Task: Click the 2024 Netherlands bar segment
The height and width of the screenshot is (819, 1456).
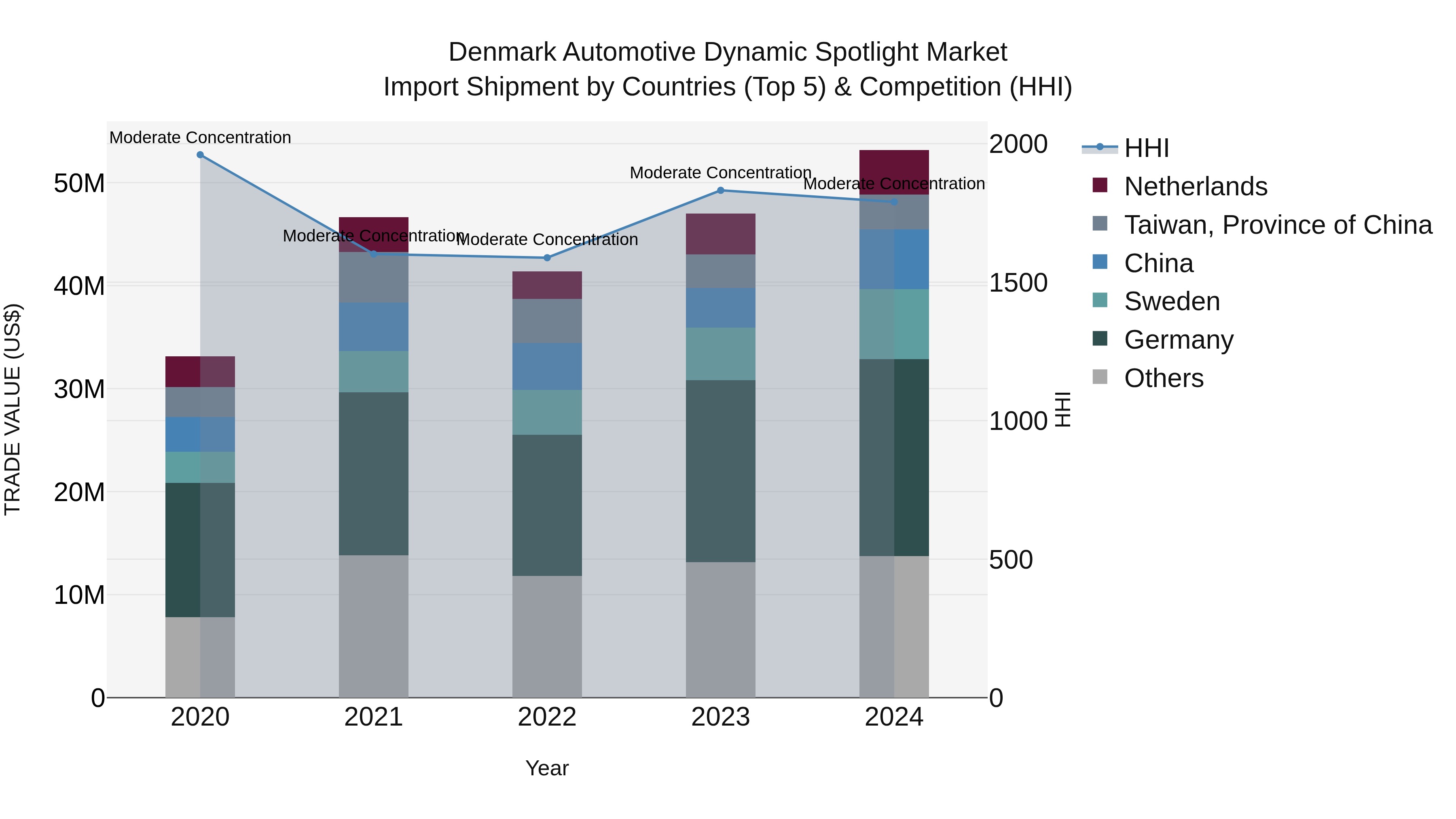Action: pyautogui.click(x=894, y=172)
